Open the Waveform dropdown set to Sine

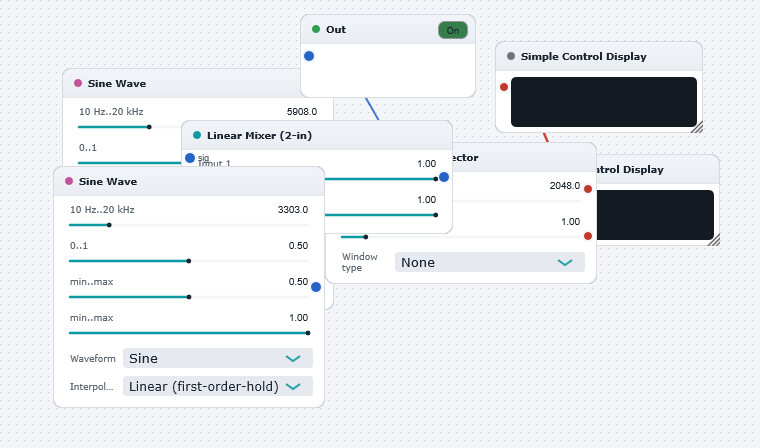(x=218, y=358)
